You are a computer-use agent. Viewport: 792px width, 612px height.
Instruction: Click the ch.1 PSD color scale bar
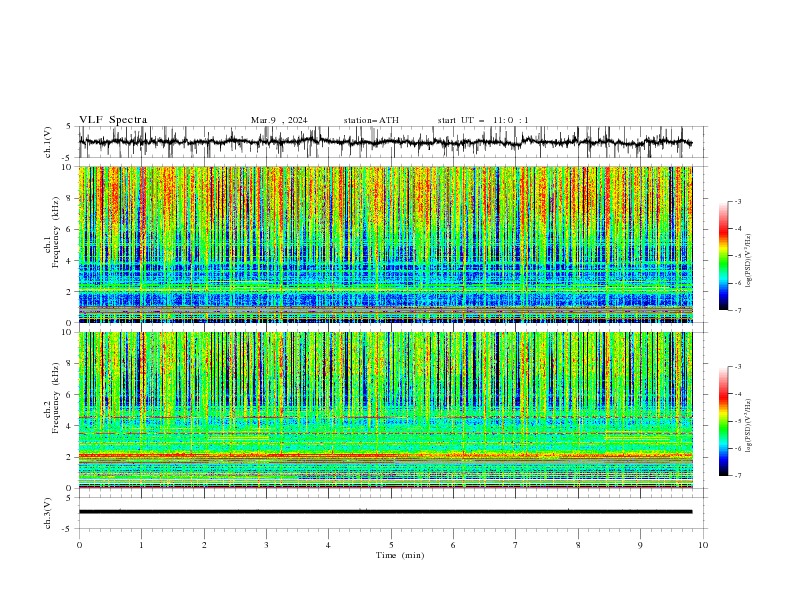pyautogui.click(x=724, y=256)
